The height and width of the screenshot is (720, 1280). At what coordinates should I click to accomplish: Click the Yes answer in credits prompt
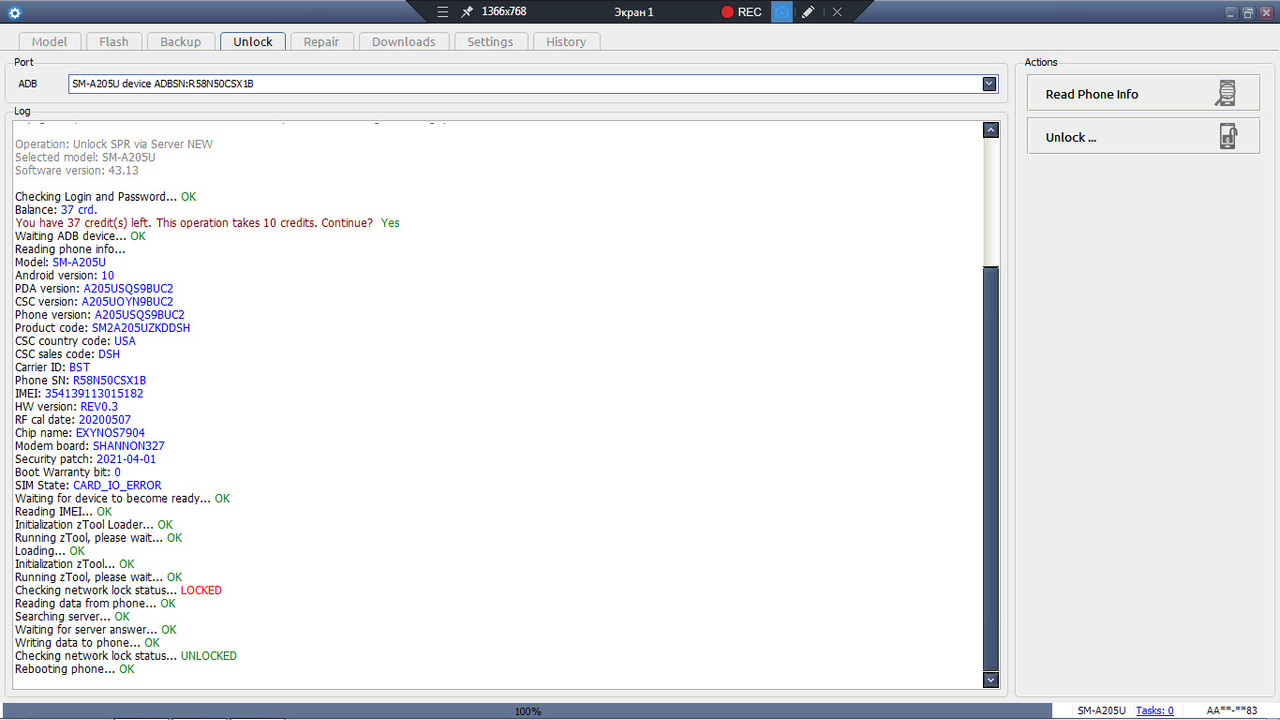(390, 223)
